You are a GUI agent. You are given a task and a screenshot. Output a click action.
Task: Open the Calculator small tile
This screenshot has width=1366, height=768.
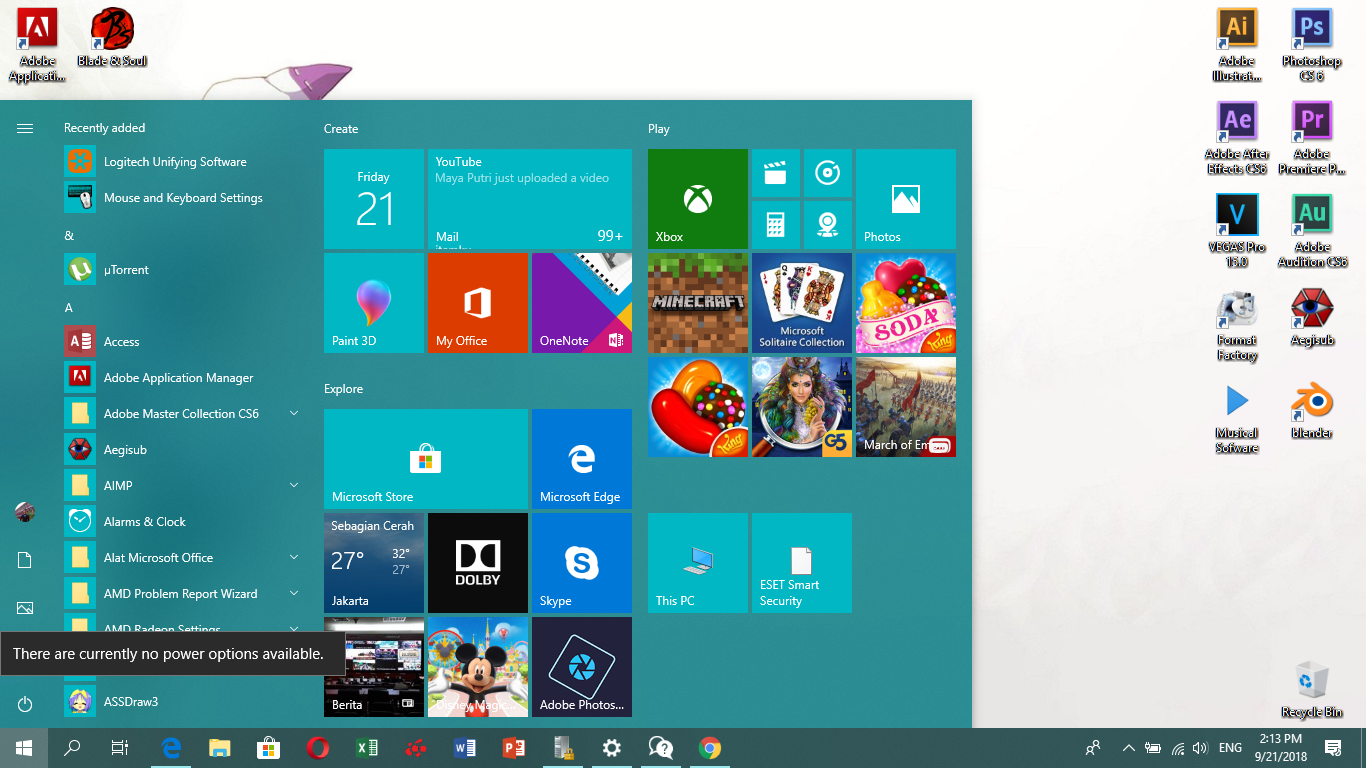tap(776, 225)
